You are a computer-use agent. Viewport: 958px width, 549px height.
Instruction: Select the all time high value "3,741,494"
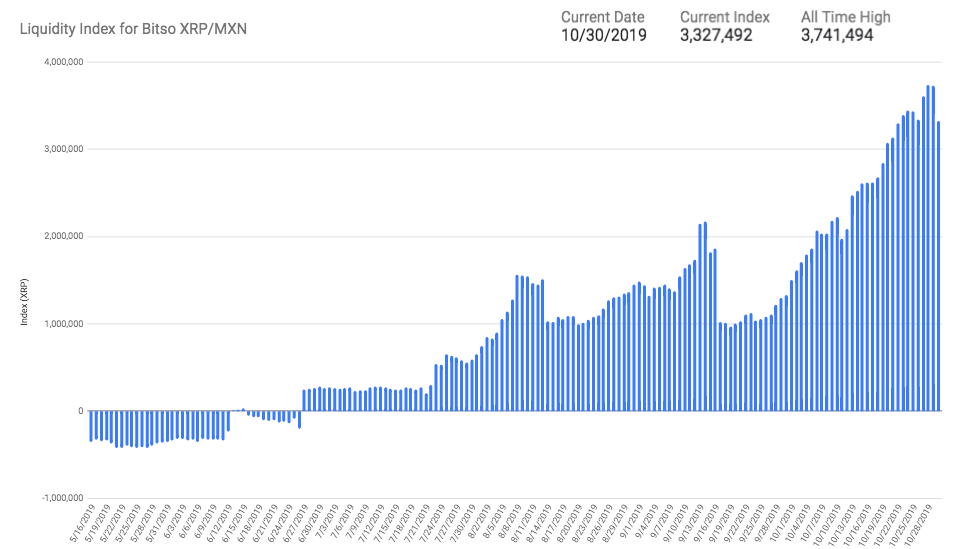coord(837,35)
